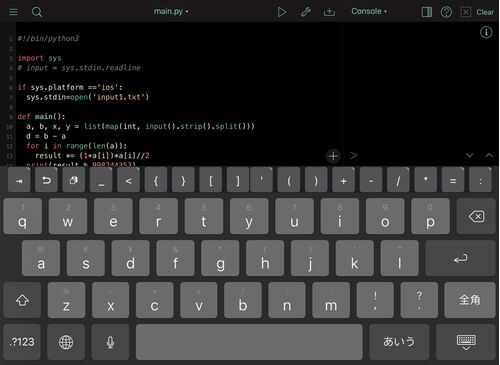Switch to the .?123 numeric keyboard

(x=22, y=342)
